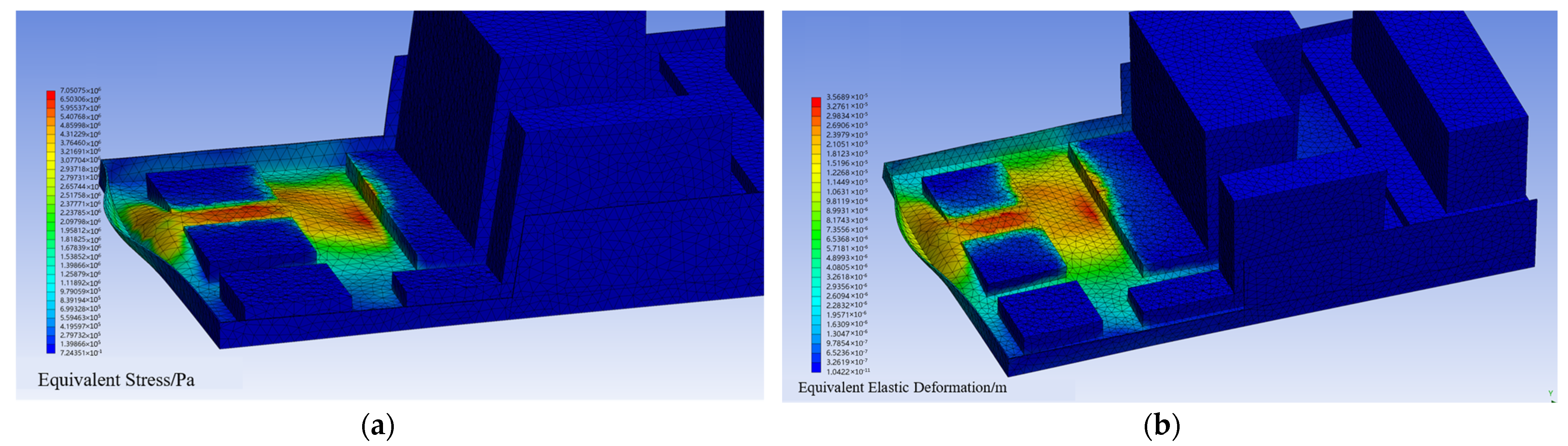Select stress legend value 2.09798×10⁶
This screenshot has width=1568, height=446.
tap(80, 222)
